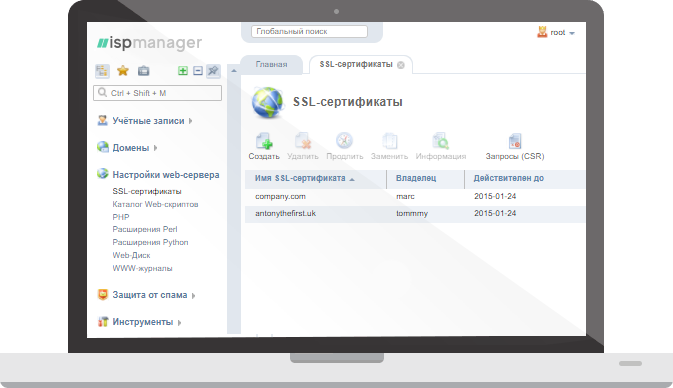Click the briefcase icon in sidebar
Screen dimensions: 673x388
143,71
